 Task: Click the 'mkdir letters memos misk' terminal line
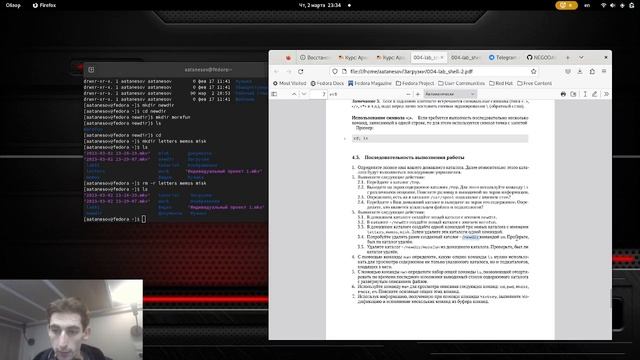click(145, 141)
